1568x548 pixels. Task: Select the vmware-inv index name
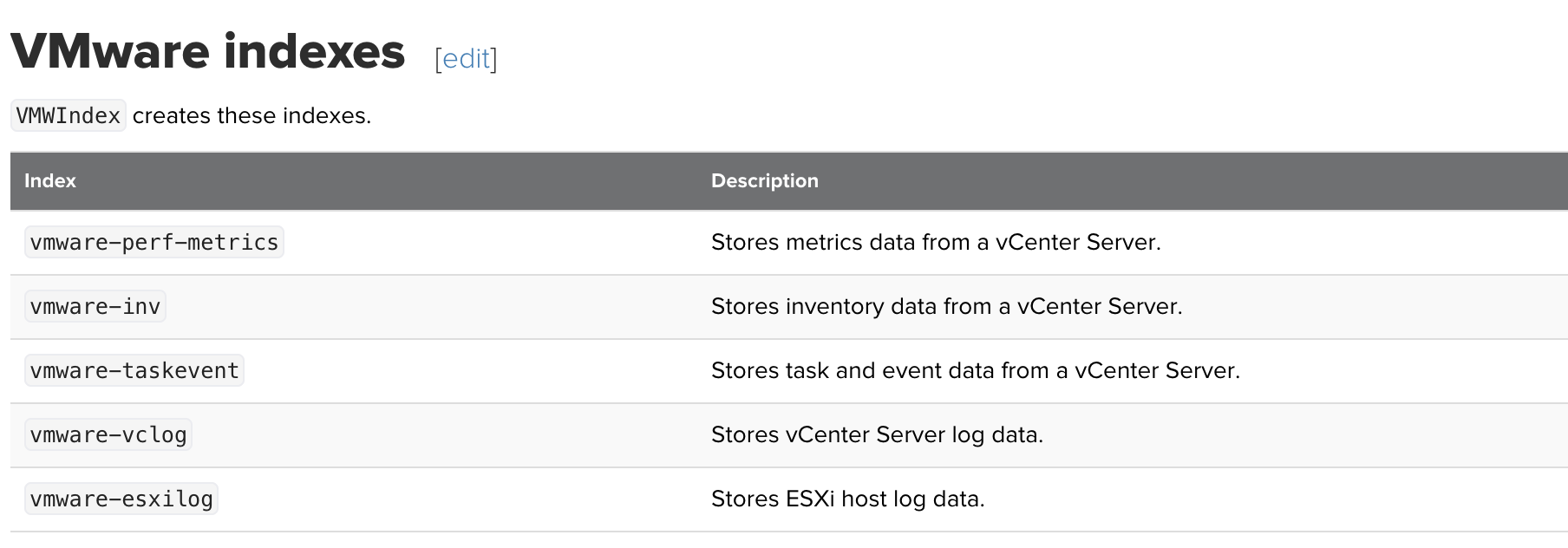click(95, 307)
